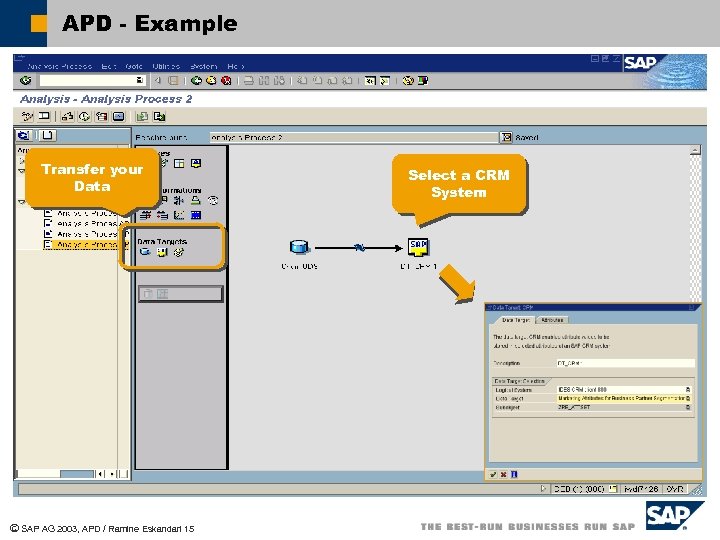Select the table data source icon in the palette
Viewport: 720px width, 540px height.
[x=179, y=163]
